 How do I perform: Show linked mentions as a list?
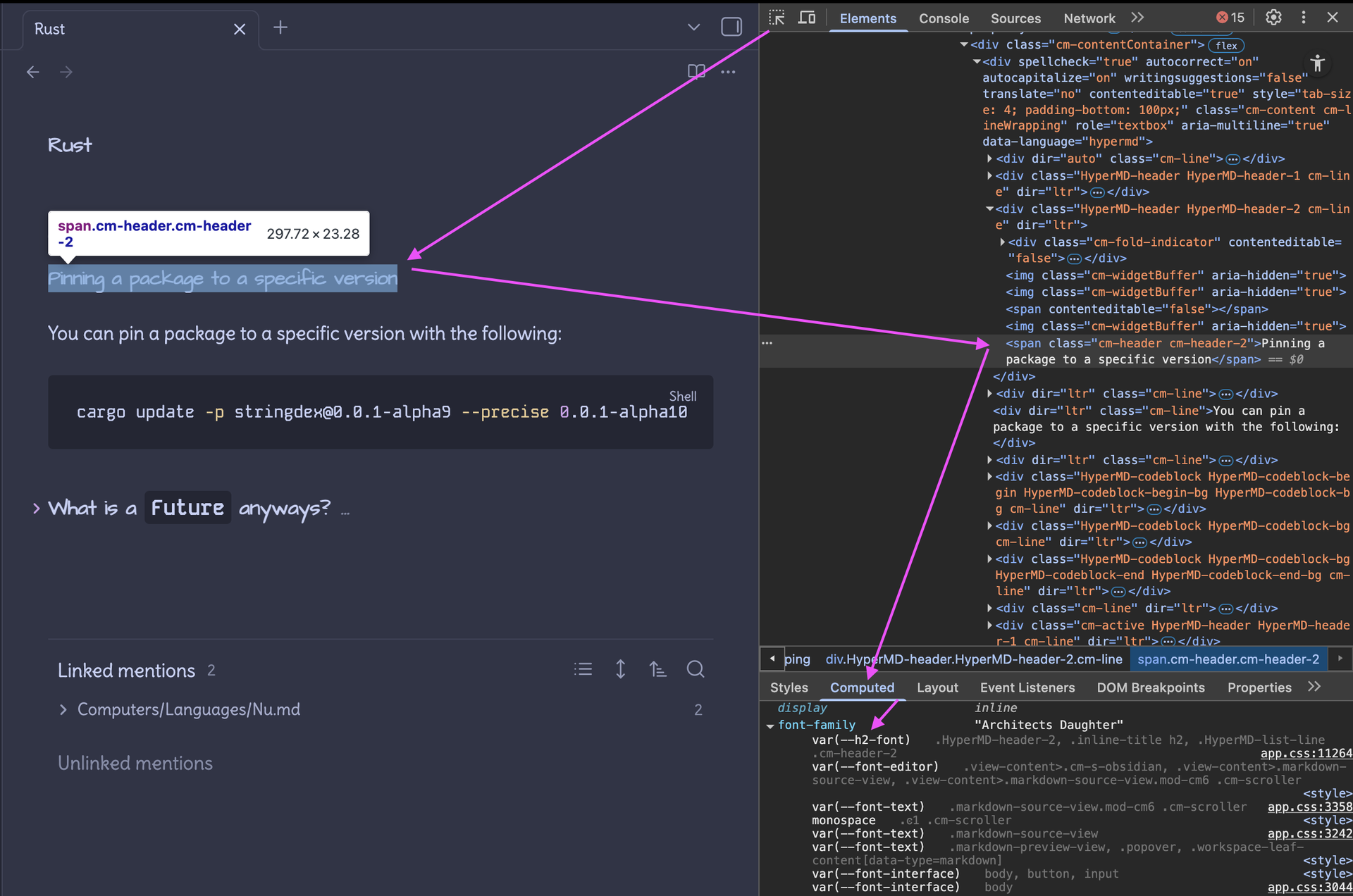583,669
